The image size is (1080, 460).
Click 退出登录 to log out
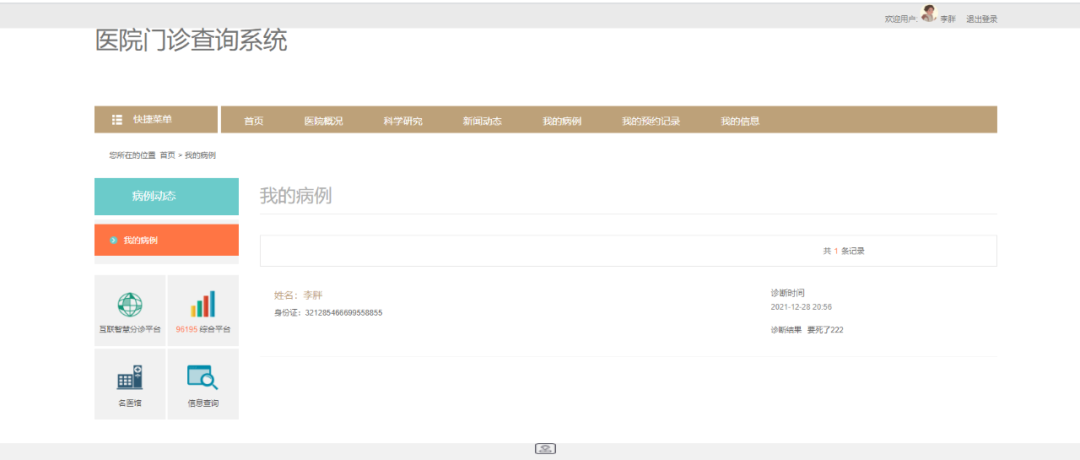(982, 19)
